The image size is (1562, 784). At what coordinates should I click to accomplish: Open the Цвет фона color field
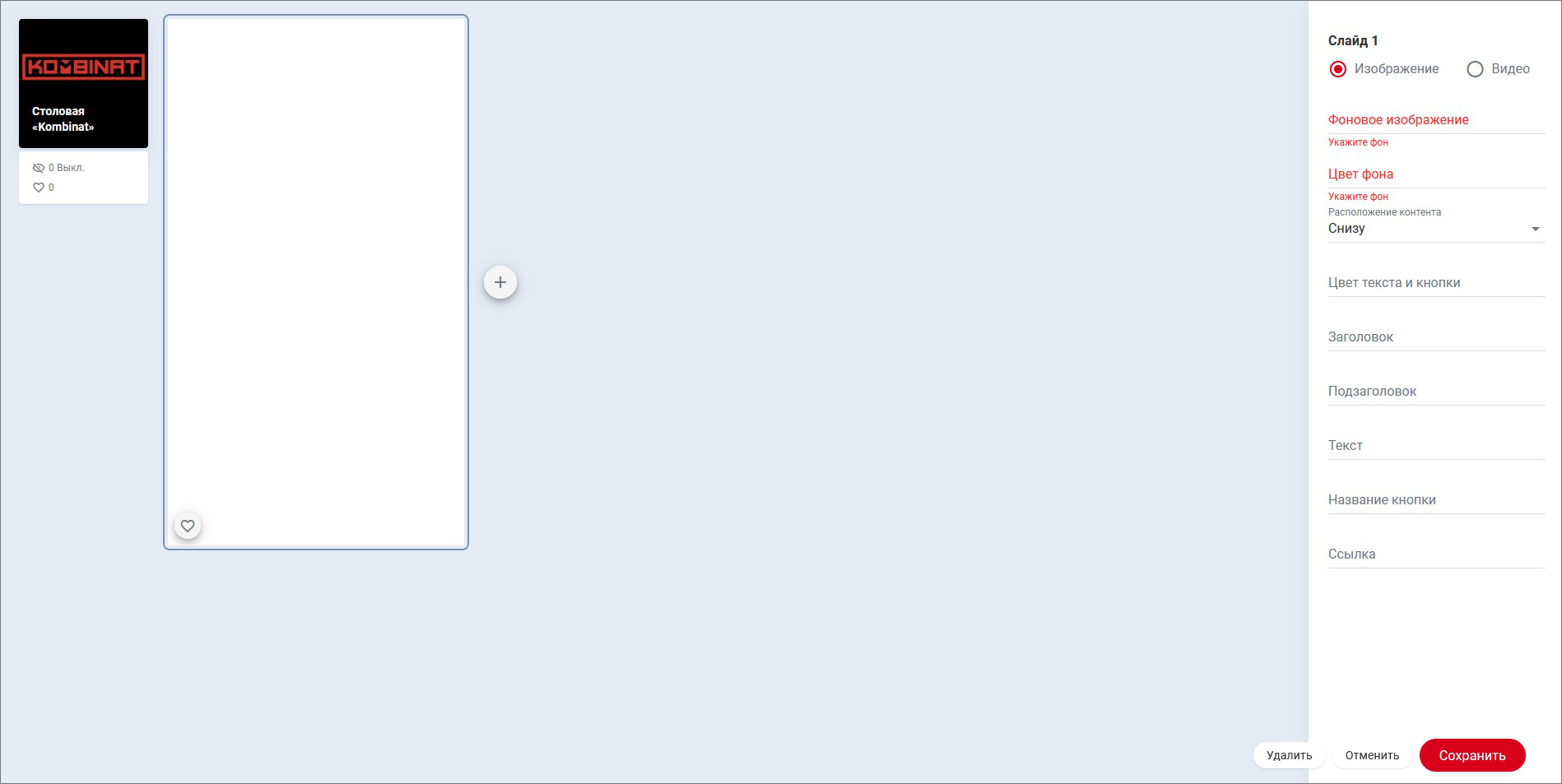coord(1436,174)
